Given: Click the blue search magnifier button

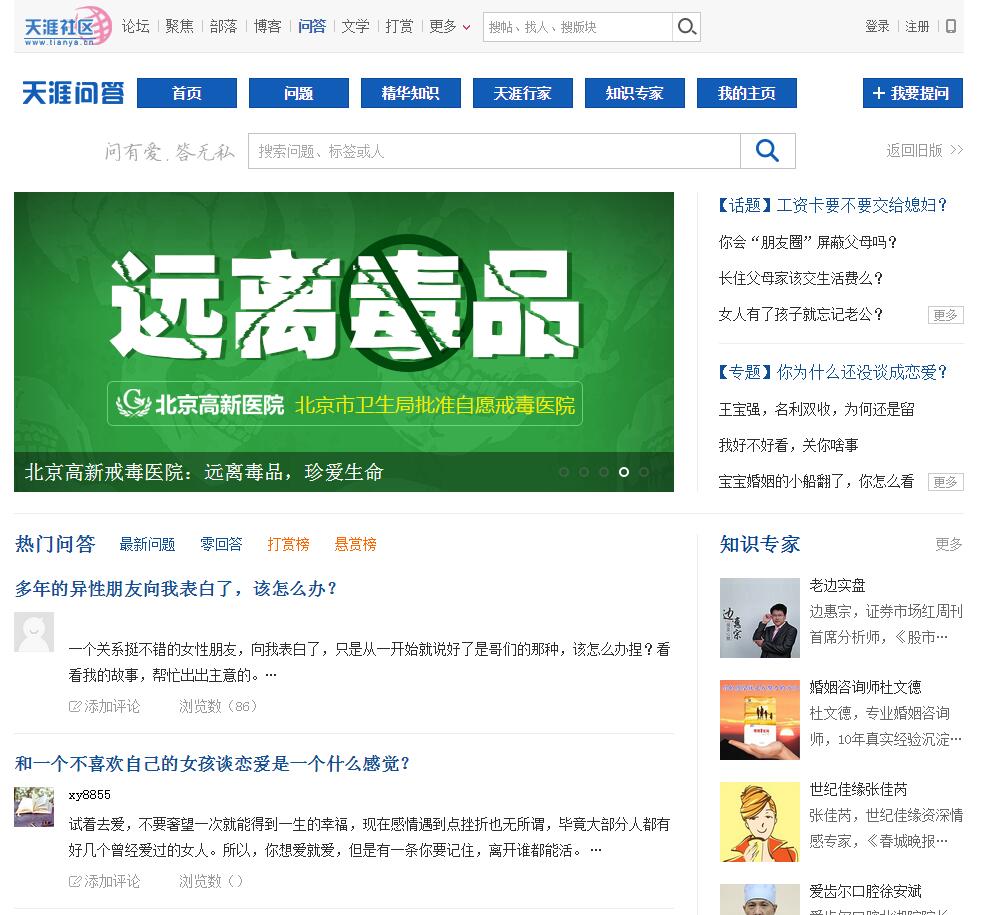Looking at the screenshot, I should click(x=767, y=151).
